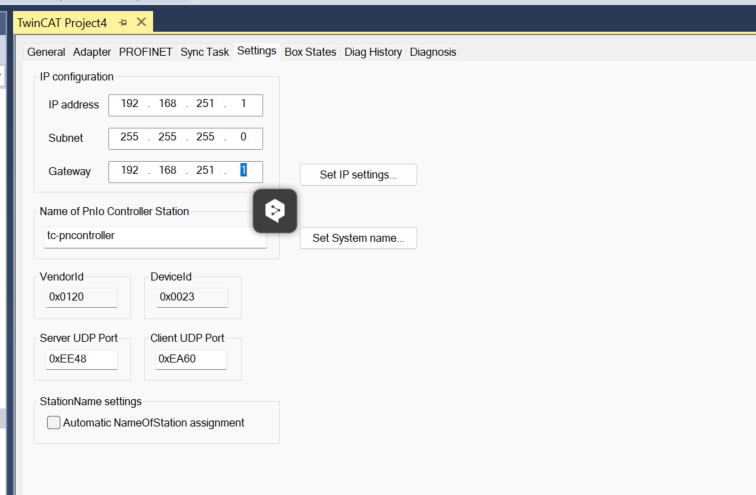Enable Automatic NameOfStation assignment checkbox
The width and height of the screenshot is (756, 495).
54,423
